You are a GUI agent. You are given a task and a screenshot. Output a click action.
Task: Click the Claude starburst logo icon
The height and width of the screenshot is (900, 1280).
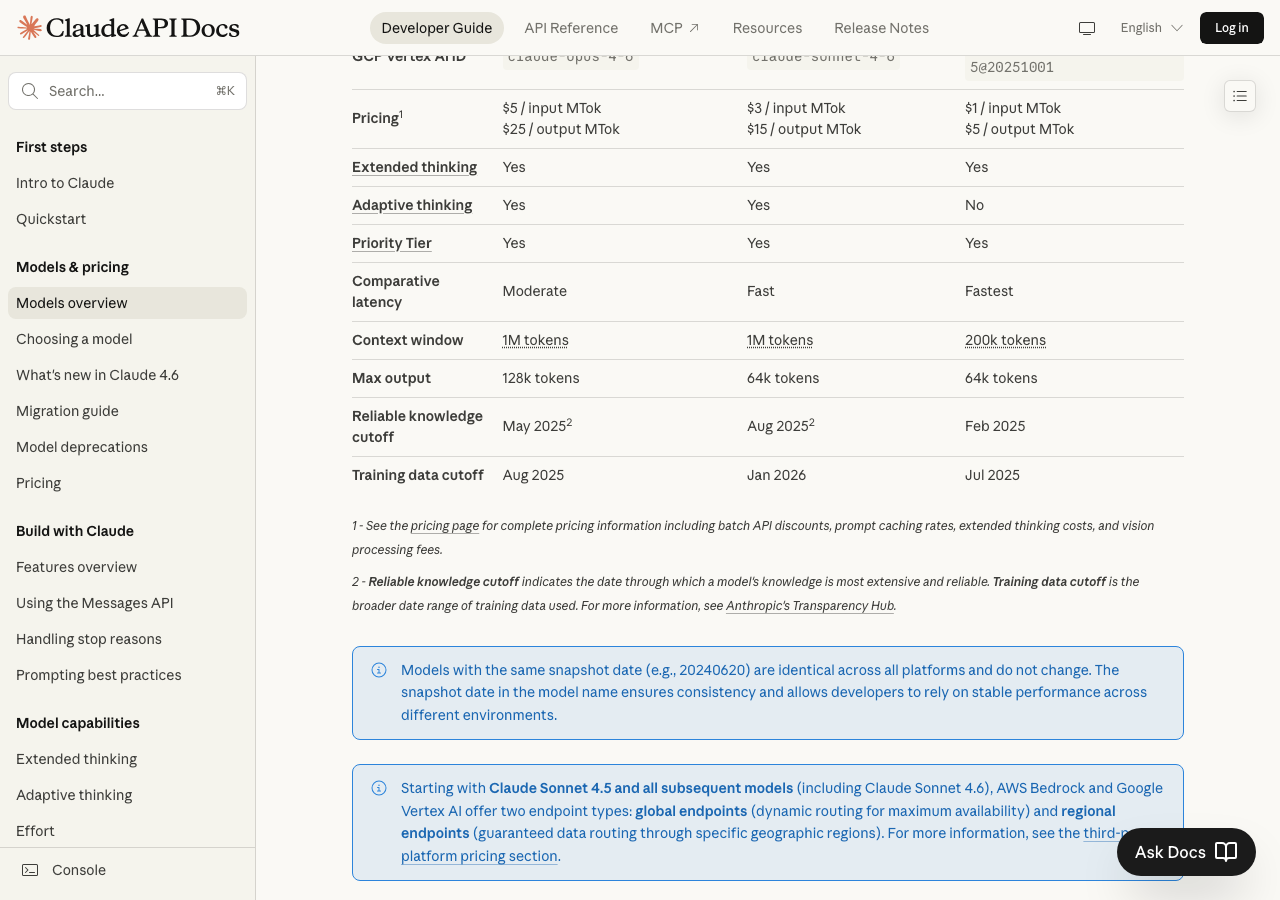(x=30, y=28)
